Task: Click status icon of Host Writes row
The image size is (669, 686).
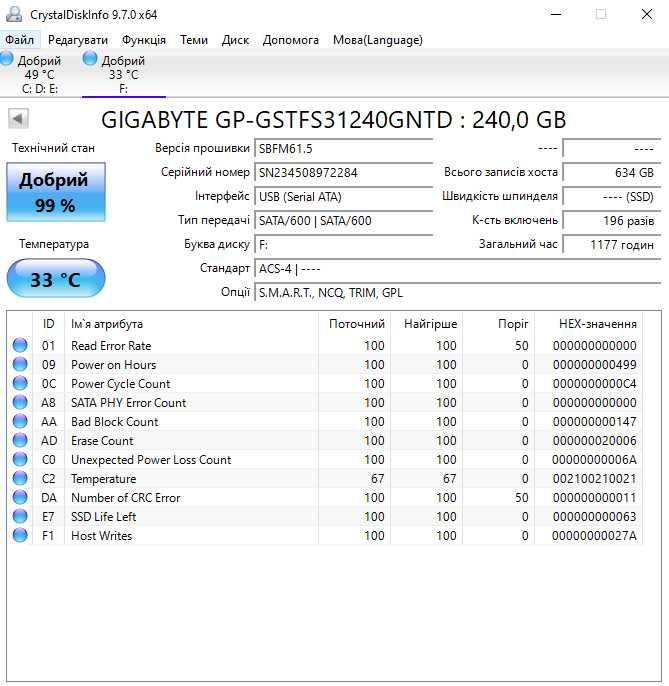Action: (x=20, y=535)
